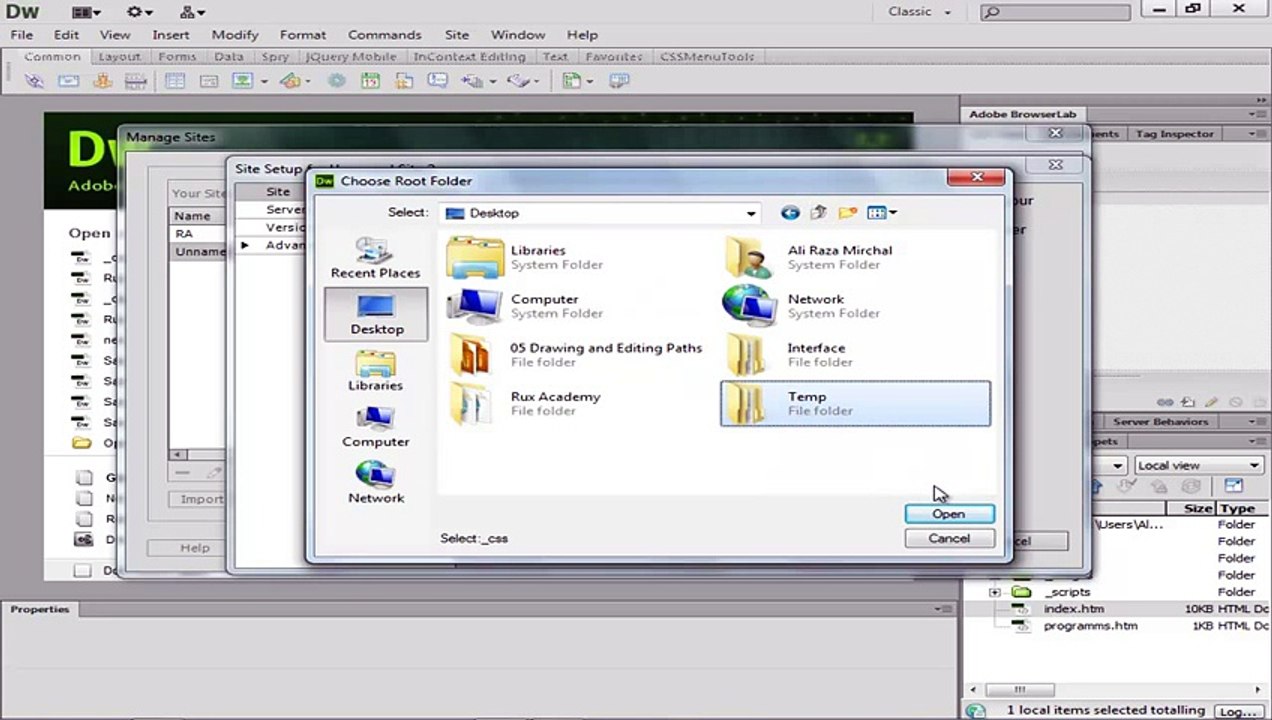
Task: Open the Site icon menu in title bar
Action: [193, 12]
